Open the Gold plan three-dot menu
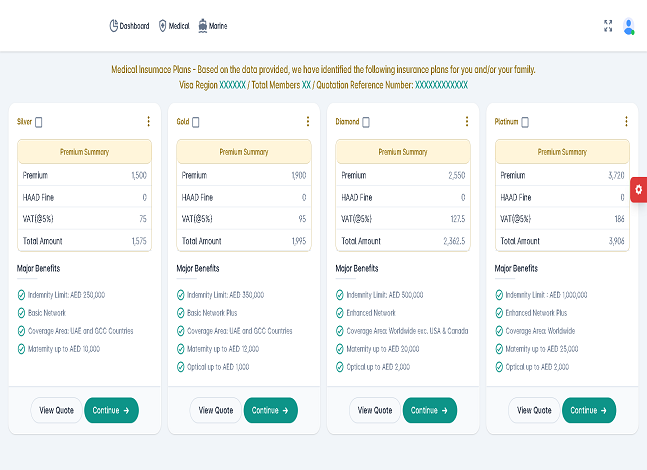The image size is (647, 470). click(308, 122)
